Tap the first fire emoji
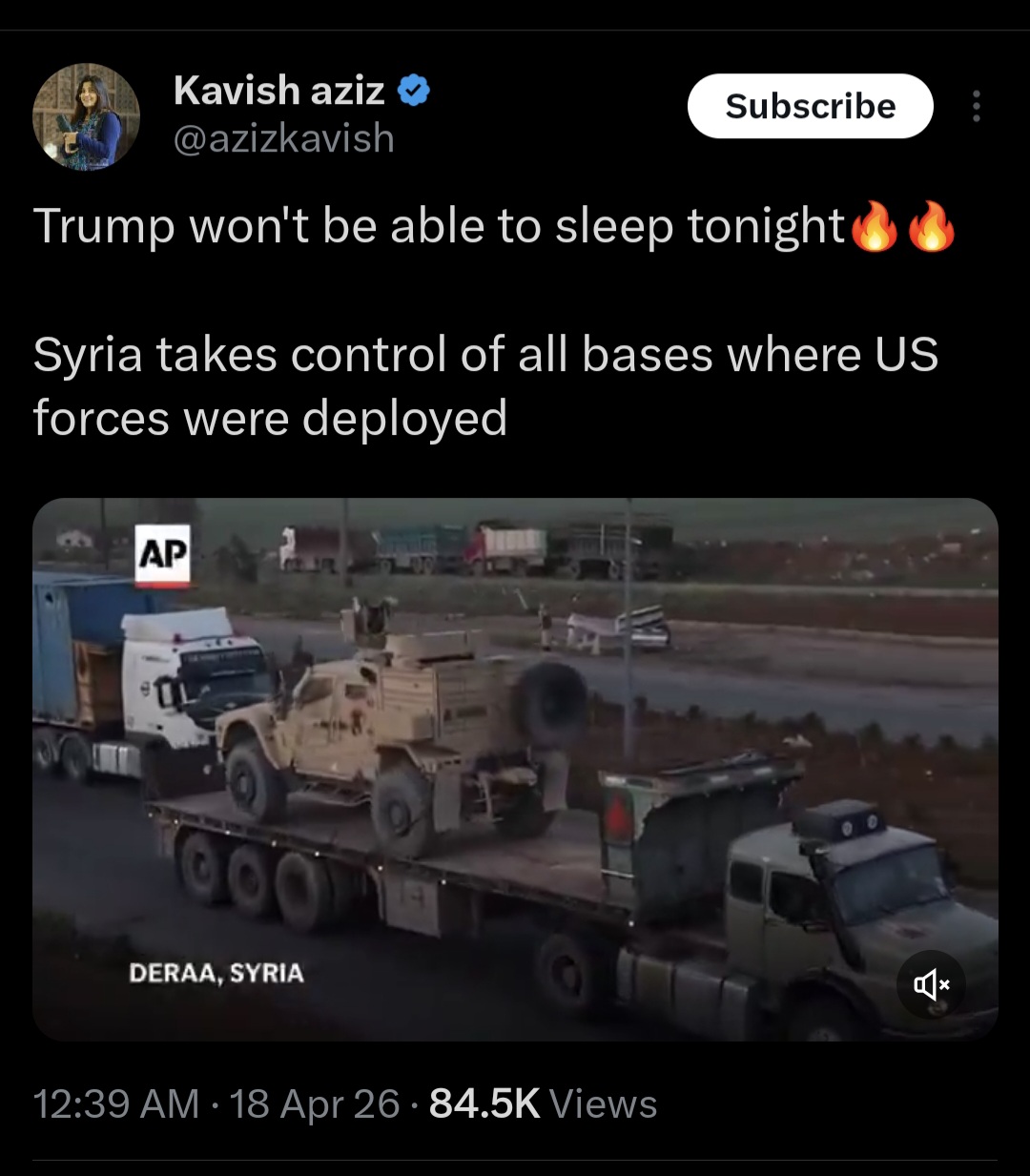This screenshot has height=1176, width=1030. click(874, 227)
